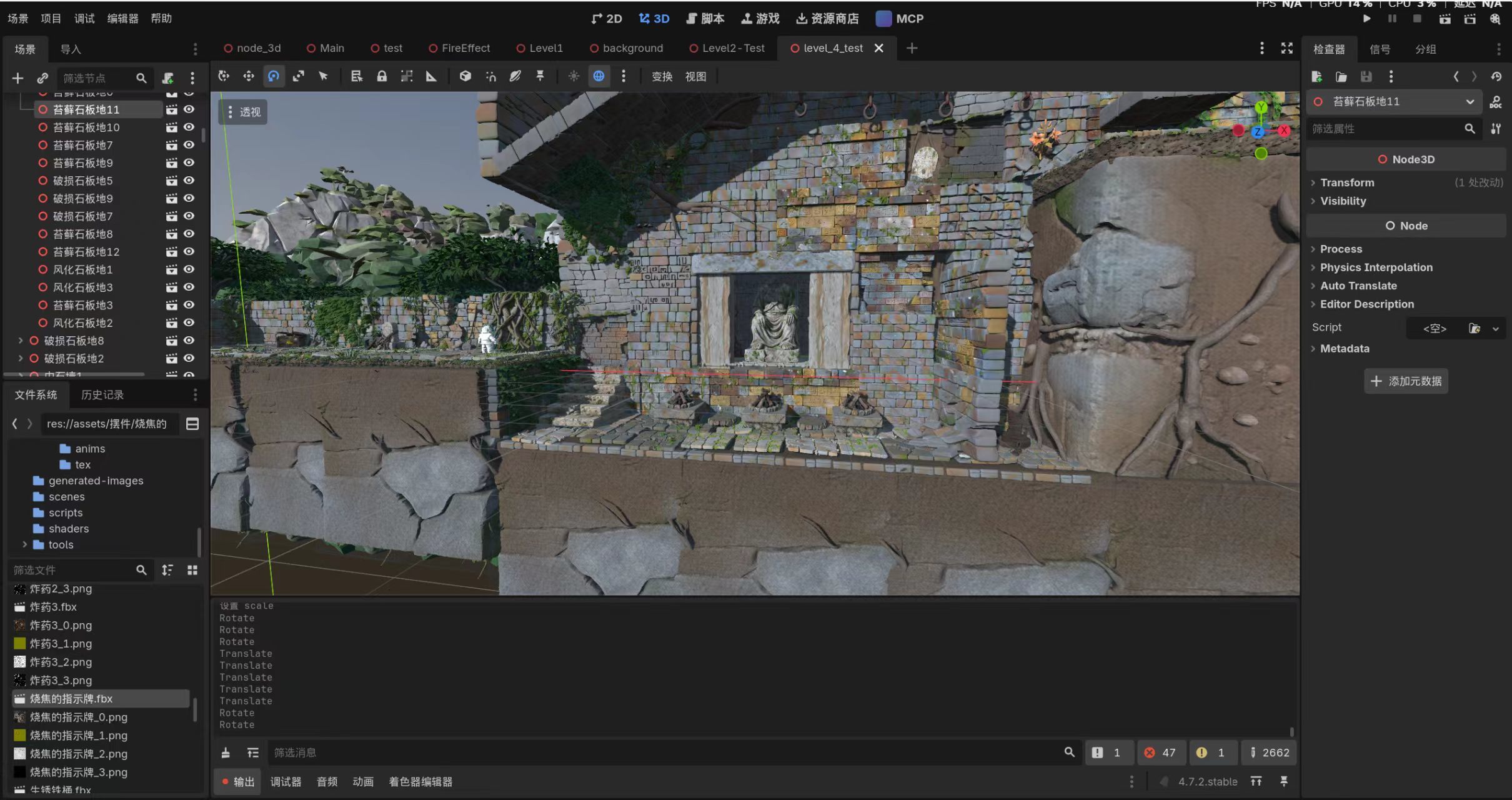Activate the Rotate mode tool

274,76
